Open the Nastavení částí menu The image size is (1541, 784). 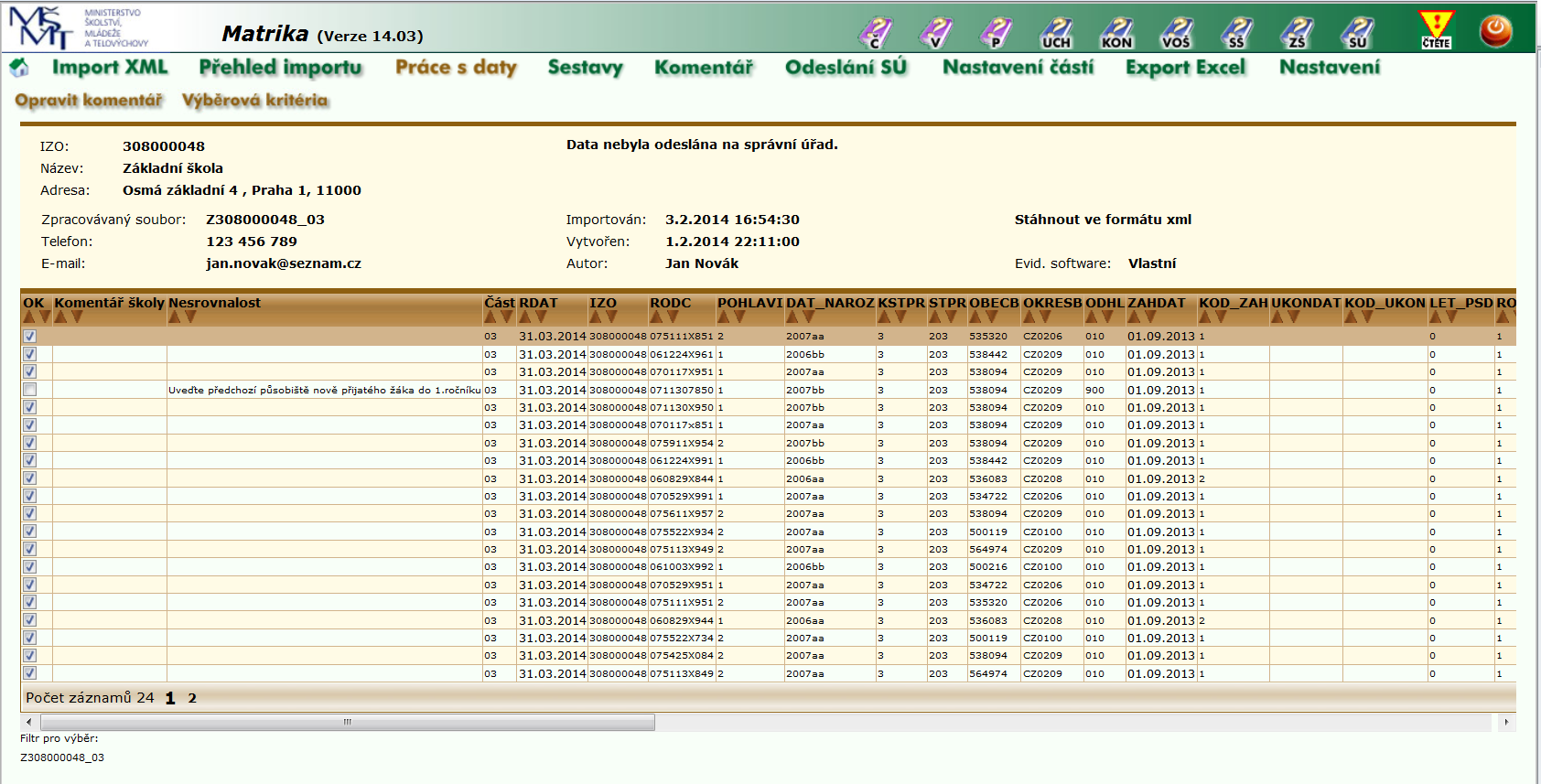(1018, 67)
